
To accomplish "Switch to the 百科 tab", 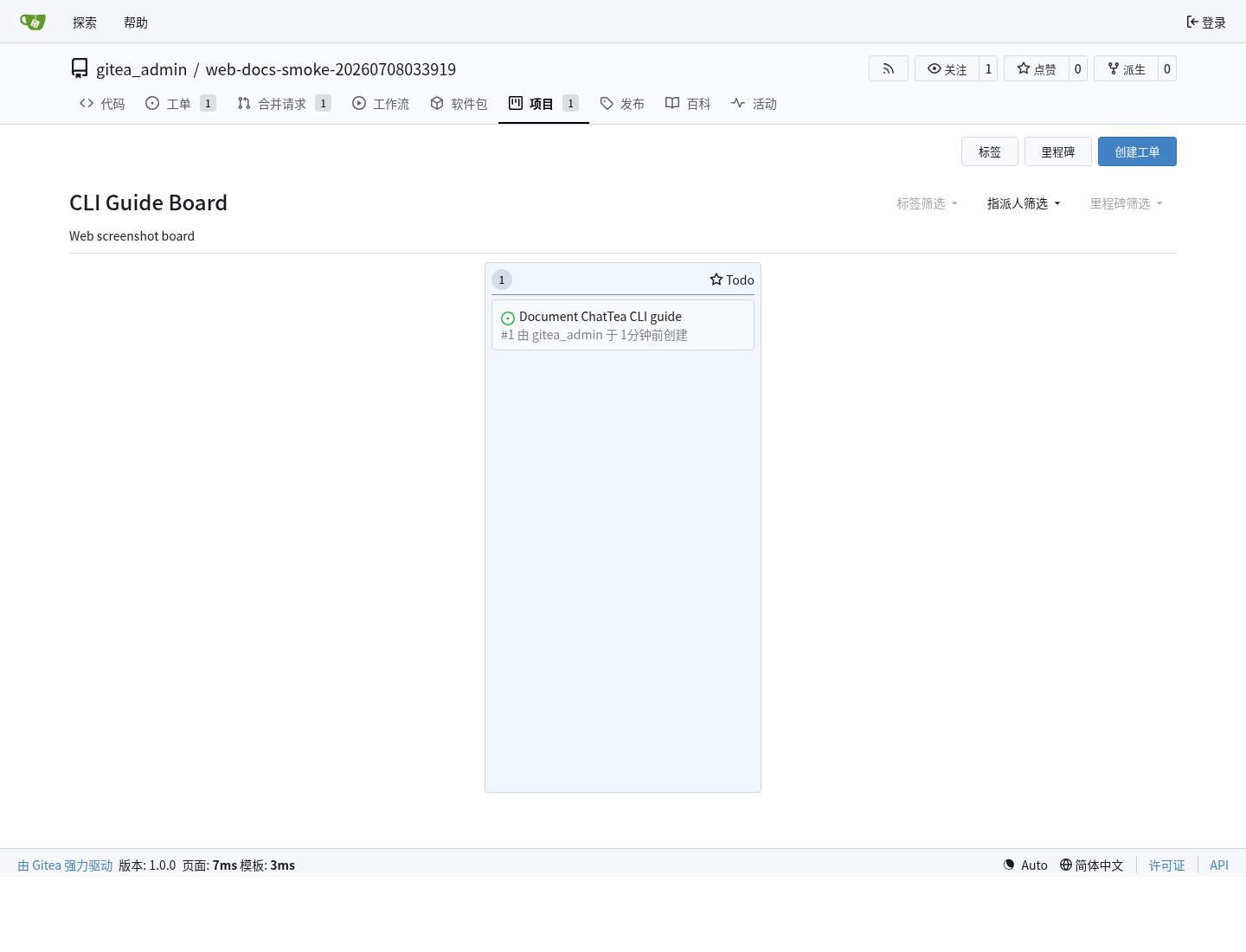I will point(688,104).
